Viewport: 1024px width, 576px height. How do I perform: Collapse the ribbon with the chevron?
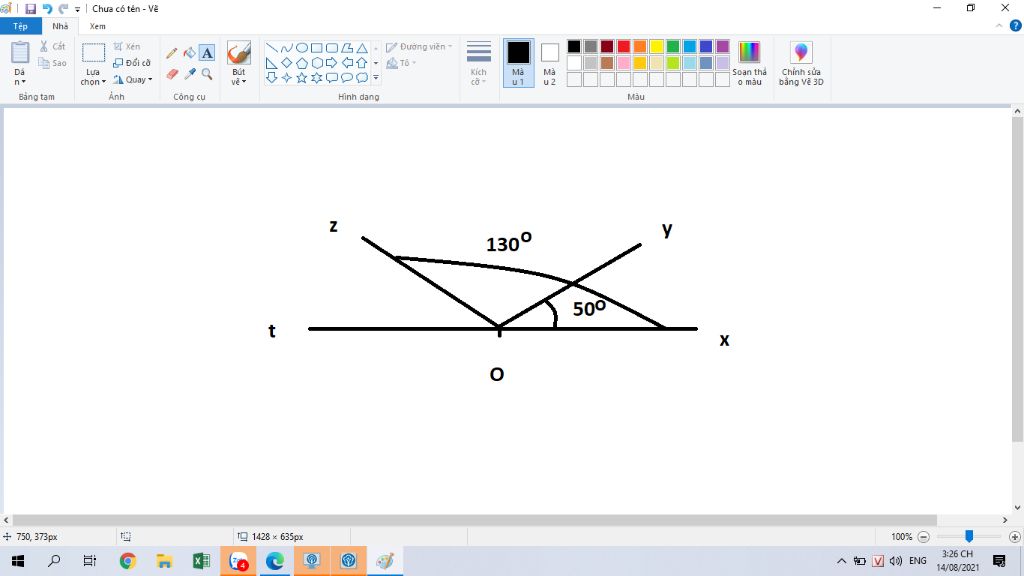tap(999, 26)
